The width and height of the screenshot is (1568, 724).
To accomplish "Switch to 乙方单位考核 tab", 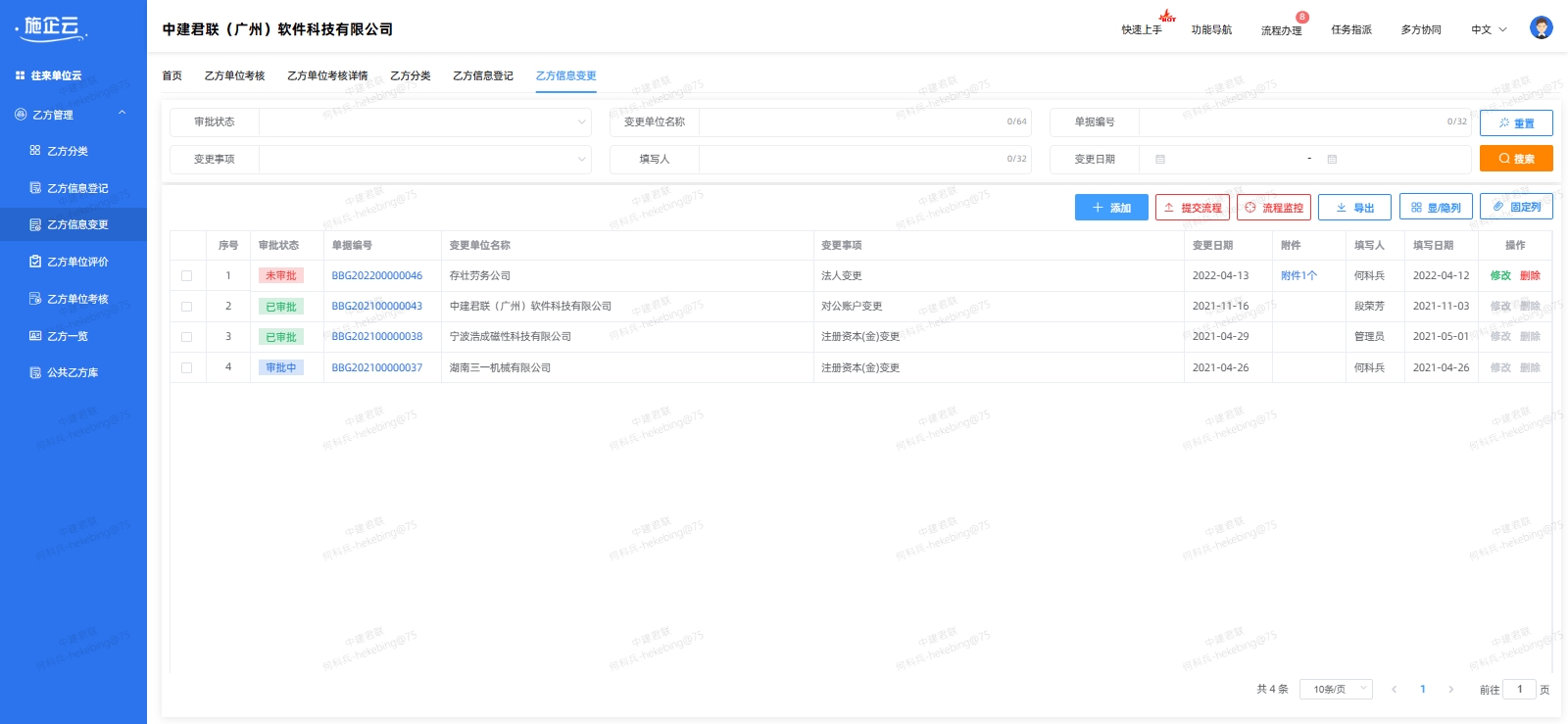I will 234,75.
